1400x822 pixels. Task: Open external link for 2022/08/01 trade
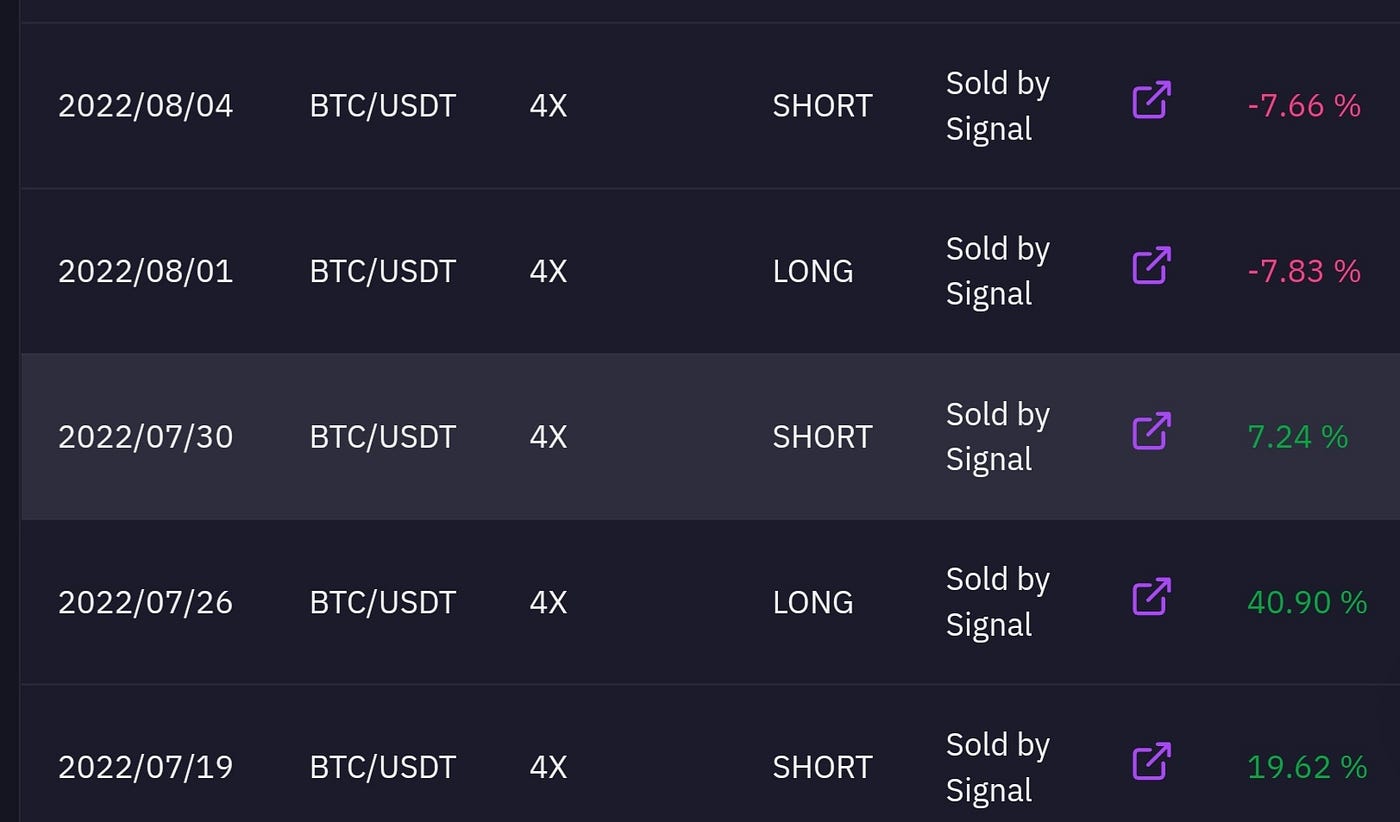click(x=1151, y=266)
